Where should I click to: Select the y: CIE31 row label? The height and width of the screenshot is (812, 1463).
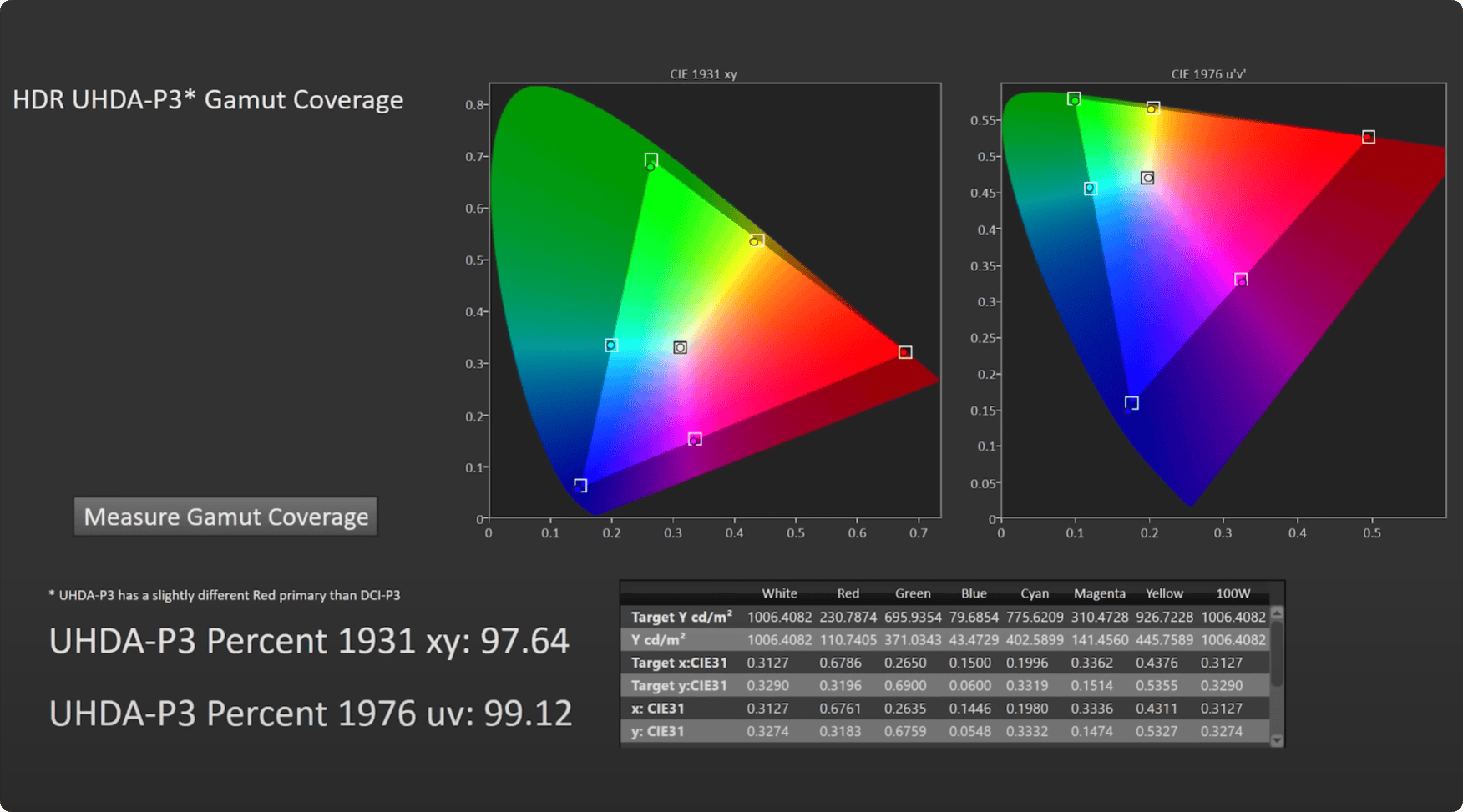point(658,731)
